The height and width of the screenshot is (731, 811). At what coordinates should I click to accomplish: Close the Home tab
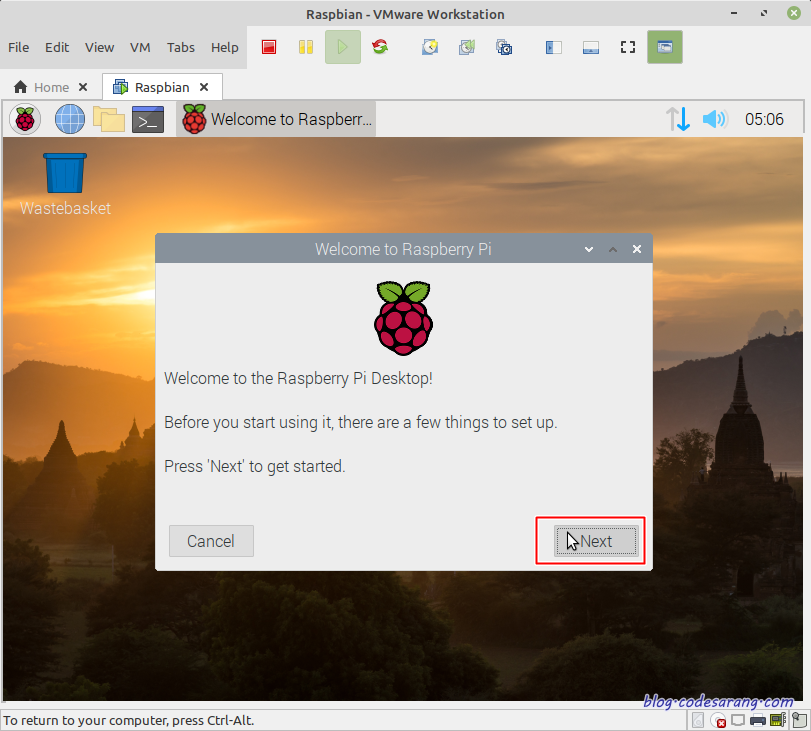click(83, 87)
